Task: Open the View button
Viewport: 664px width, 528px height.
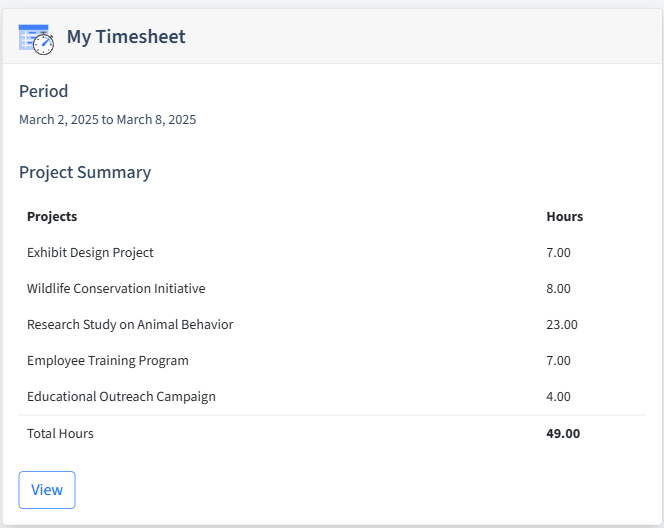Action: (x=47, y=490)
